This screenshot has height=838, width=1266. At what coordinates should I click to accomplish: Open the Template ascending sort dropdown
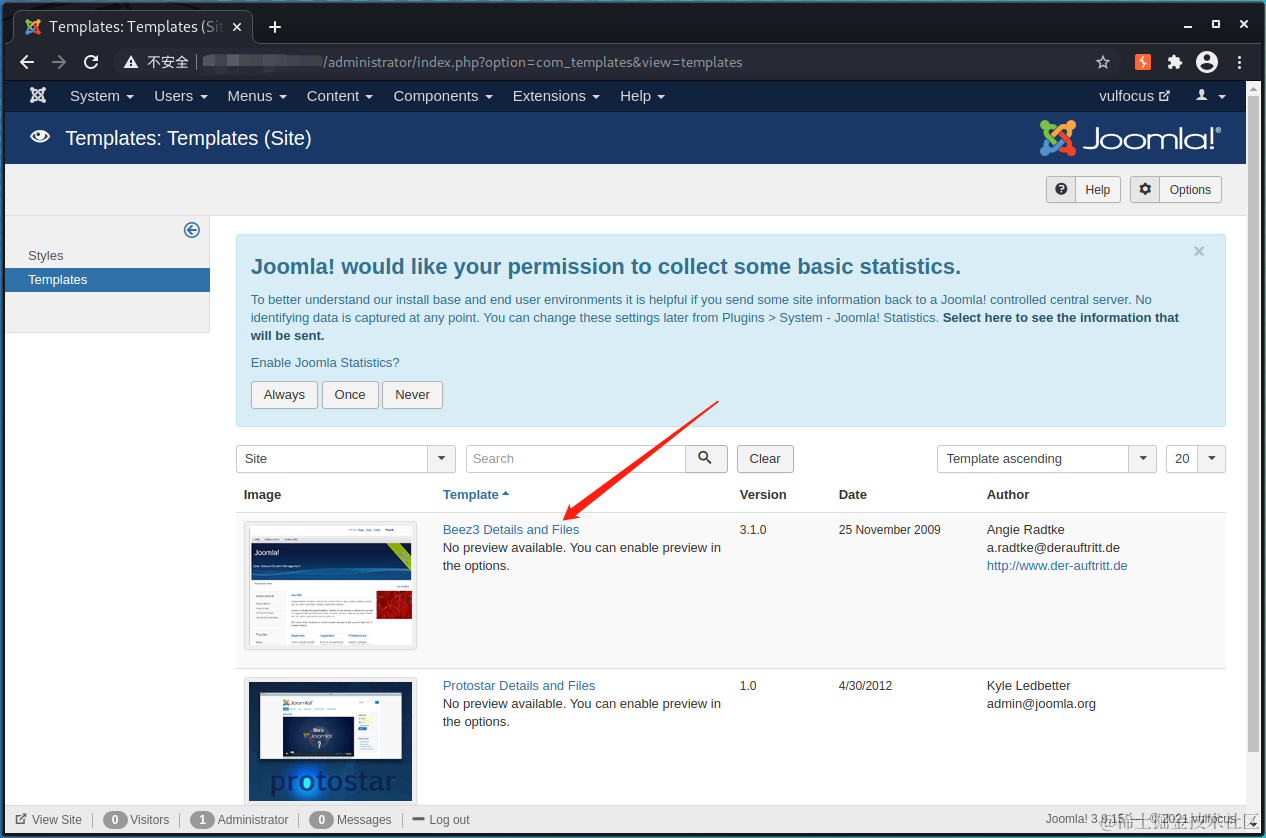[1047, 459]
